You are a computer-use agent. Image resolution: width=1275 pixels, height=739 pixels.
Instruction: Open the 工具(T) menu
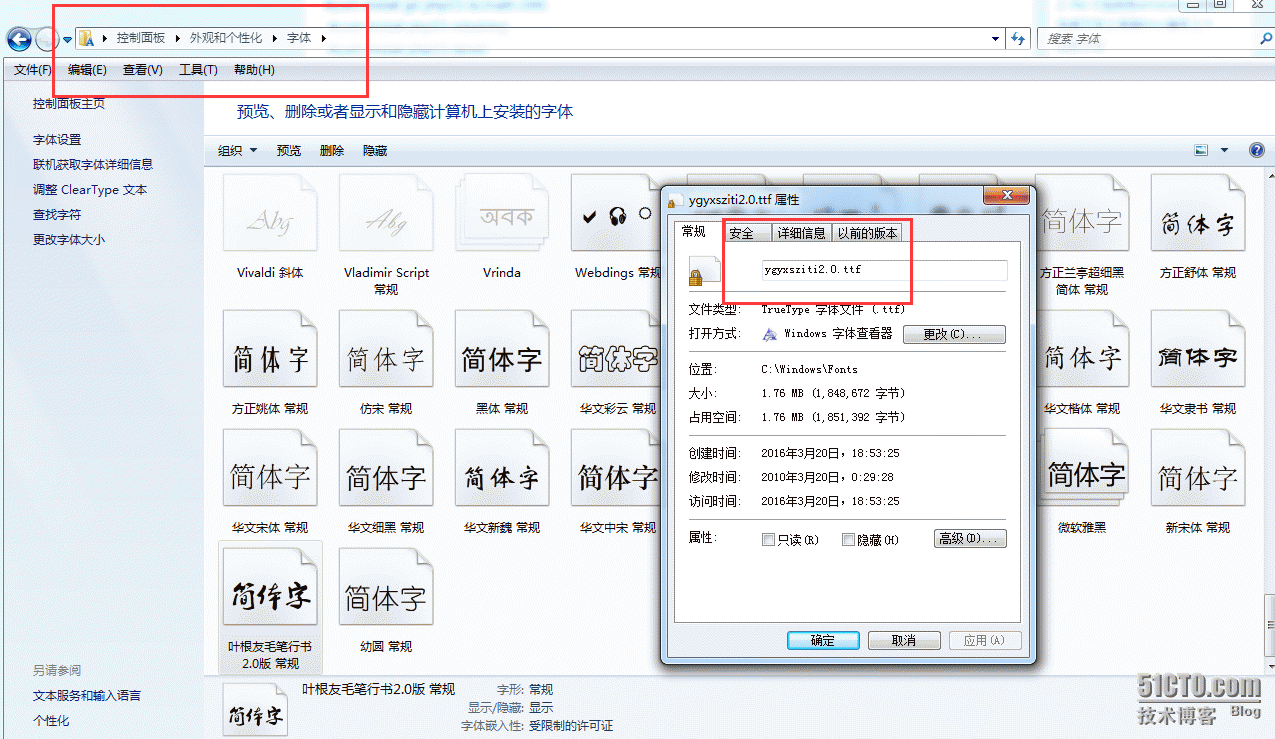click(198, 70)
